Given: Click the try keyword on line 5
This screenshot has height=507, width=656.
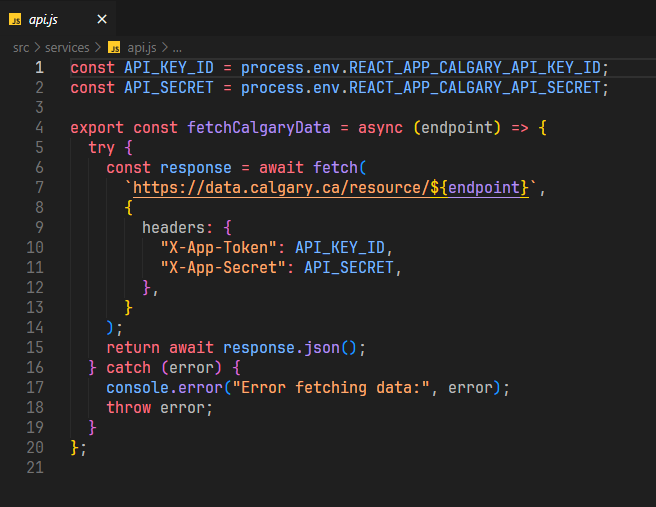Looking at the screenshot, I should point(102,148).
